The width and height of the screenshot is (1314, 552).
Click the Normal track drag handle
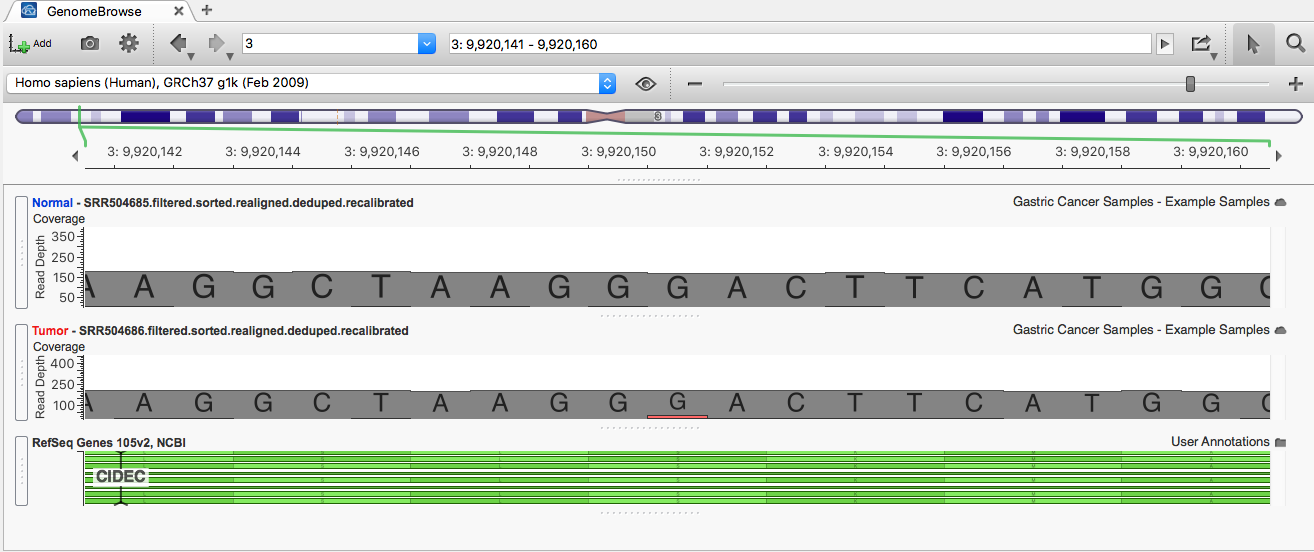[x=21, y=252]
